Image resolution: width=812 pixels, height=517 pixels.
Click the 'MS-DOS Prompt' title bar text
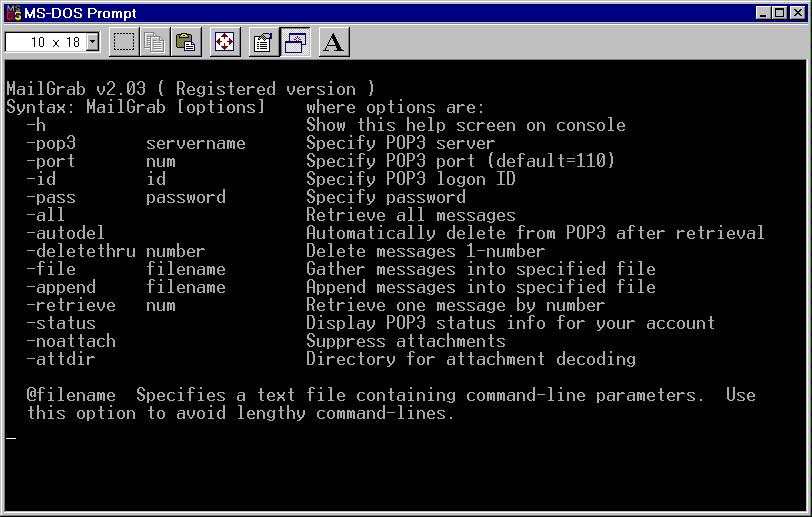[x=80, y=13]
